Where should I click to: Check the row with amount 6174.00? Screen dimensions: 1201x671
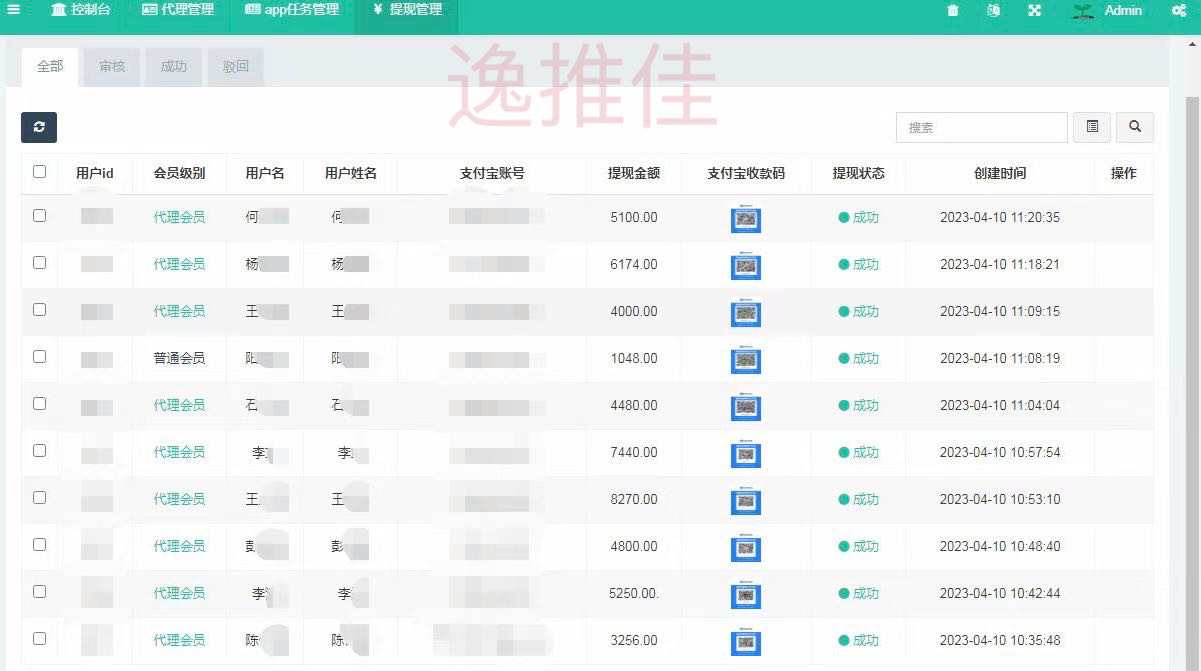point(39,263)
